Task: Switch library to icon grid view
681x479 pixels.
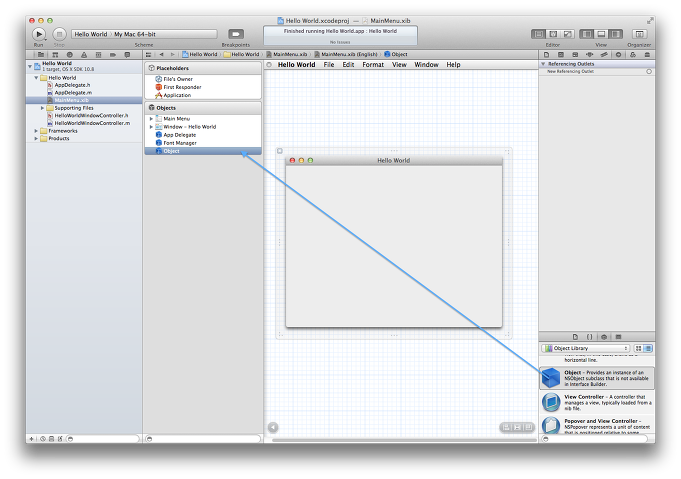Action: [638, 348]
